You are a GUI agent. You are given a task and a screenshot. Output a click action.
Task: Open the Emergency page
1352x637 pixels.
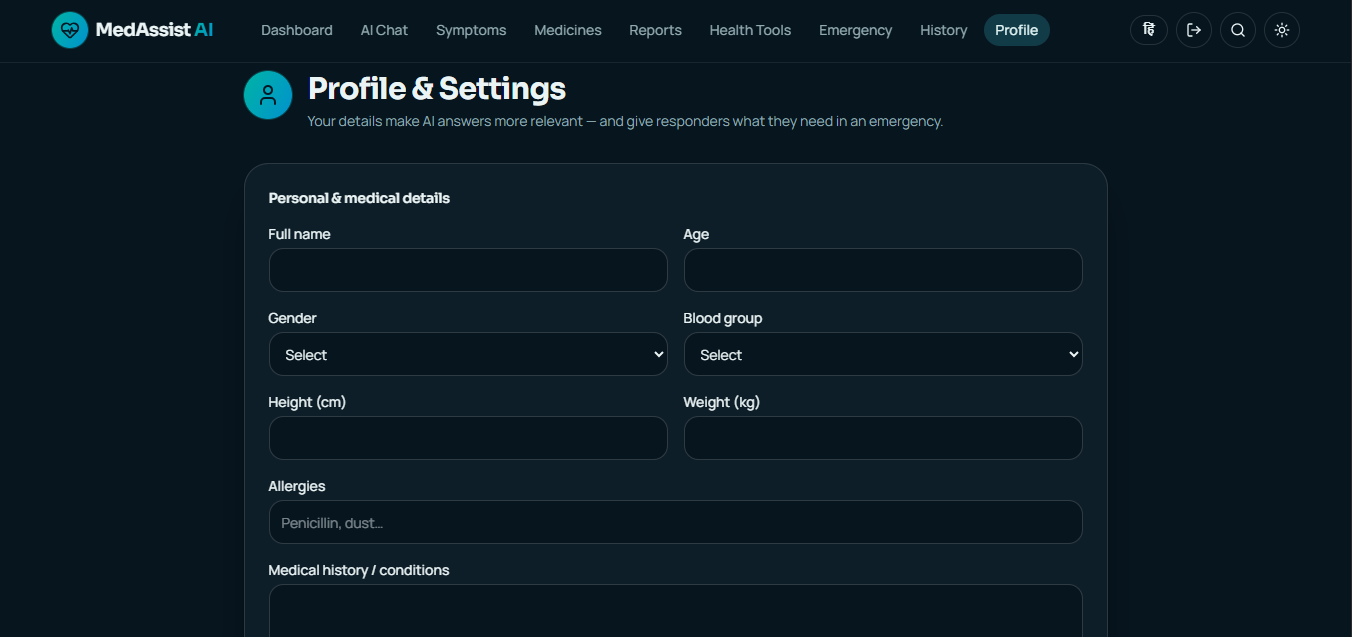click(x=855, y=30)
